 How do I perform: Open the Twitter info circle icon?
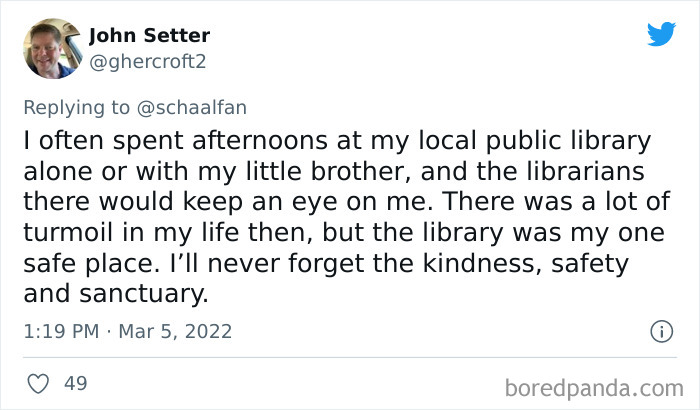click(x=660, y=330)
